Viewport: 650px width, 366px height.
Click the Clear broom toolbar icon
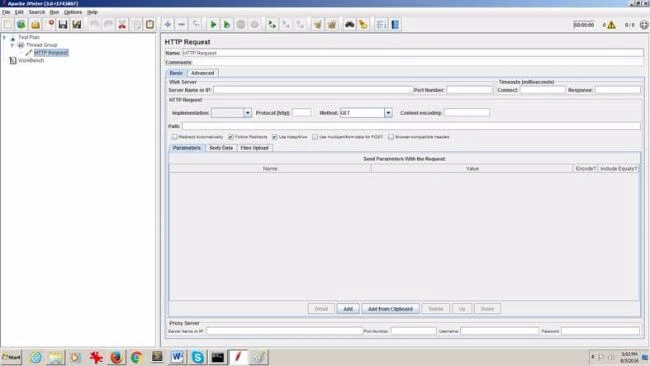tap(318, 24)
